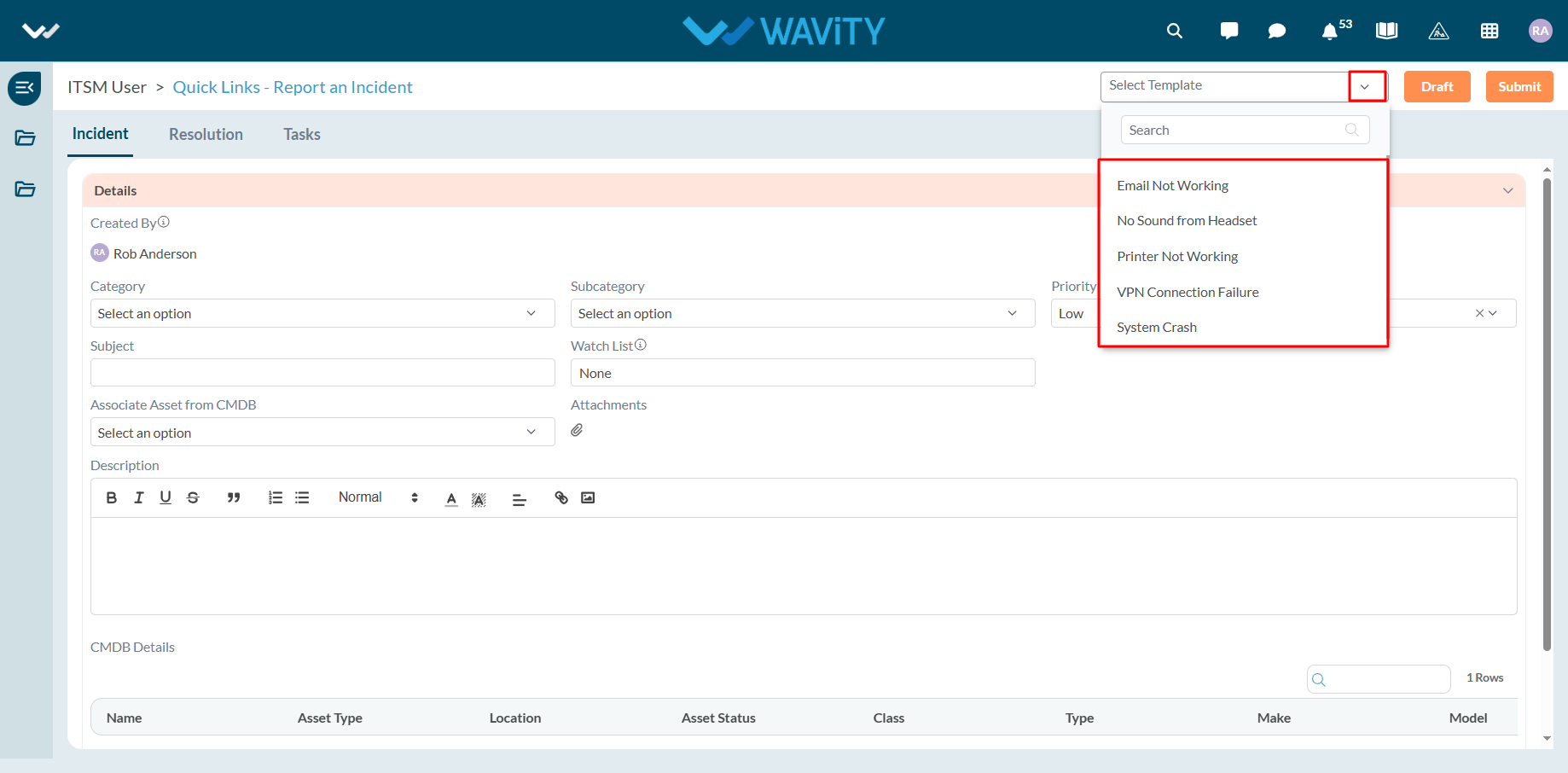This screenshot has width=1568, height=773.
Task: Clear the Priority selection with X
Action: click(1479, 313)
